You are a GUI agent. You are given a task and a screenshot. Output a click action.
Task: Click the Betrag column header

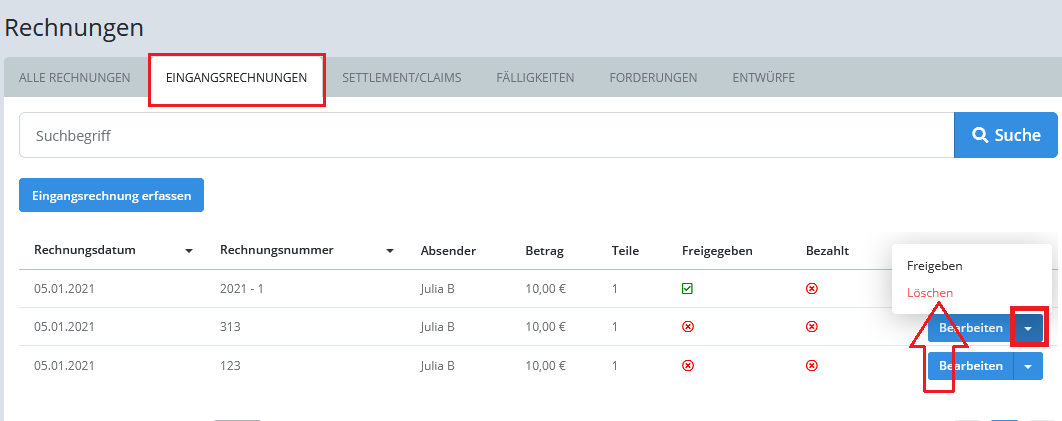point(545,251)
